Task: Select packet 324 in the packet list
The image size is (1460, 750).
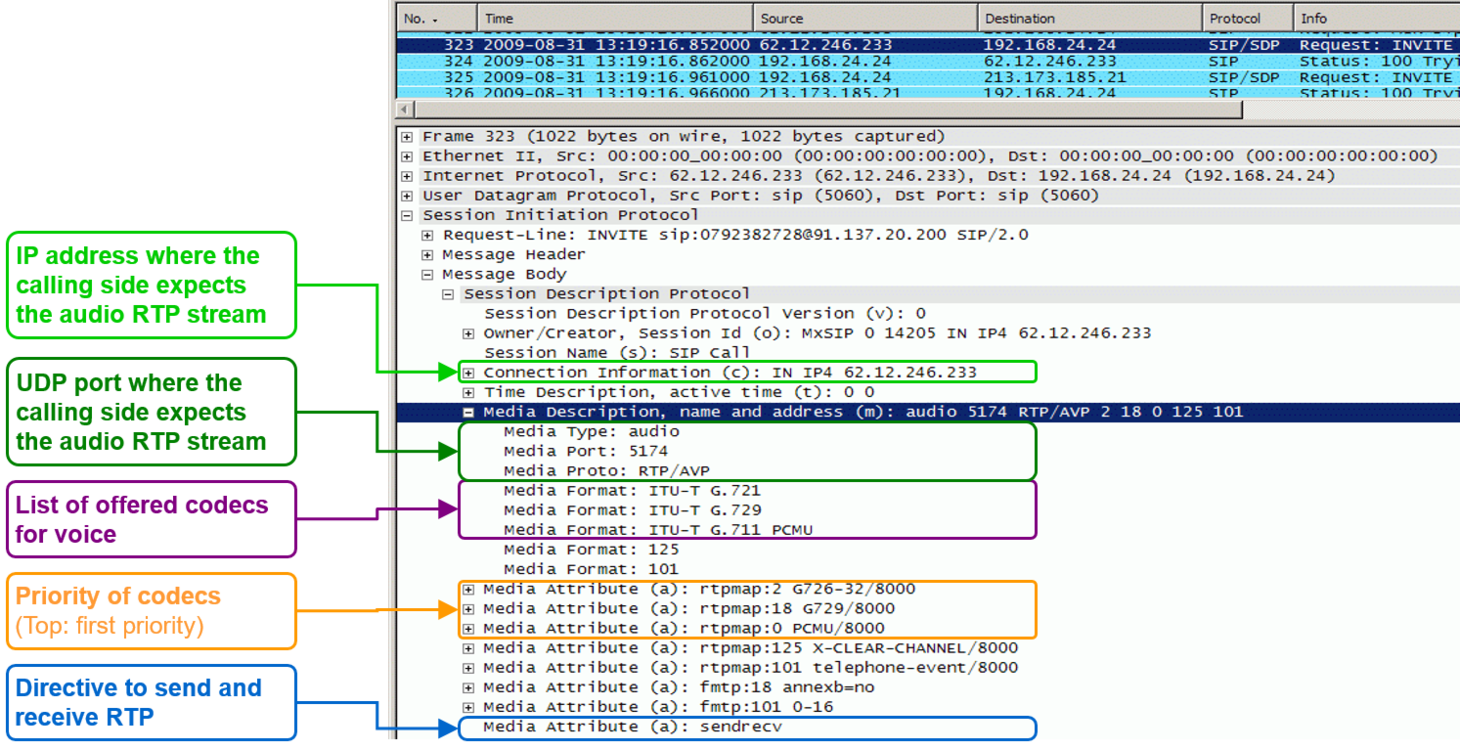Action: pos(700,62)
